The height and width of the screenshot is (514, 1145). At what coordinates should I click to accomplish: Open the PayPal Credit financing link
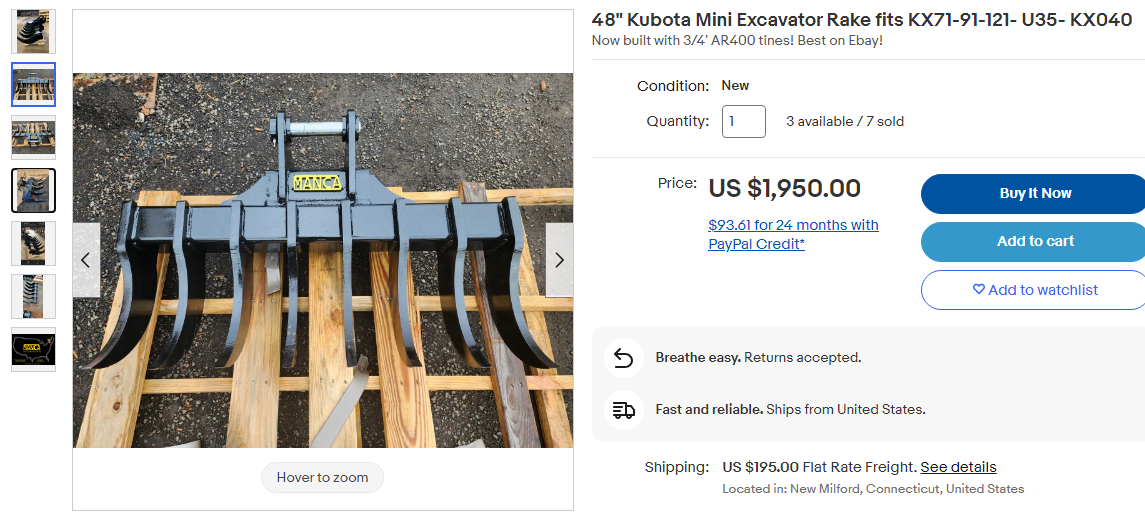point(793,235)
